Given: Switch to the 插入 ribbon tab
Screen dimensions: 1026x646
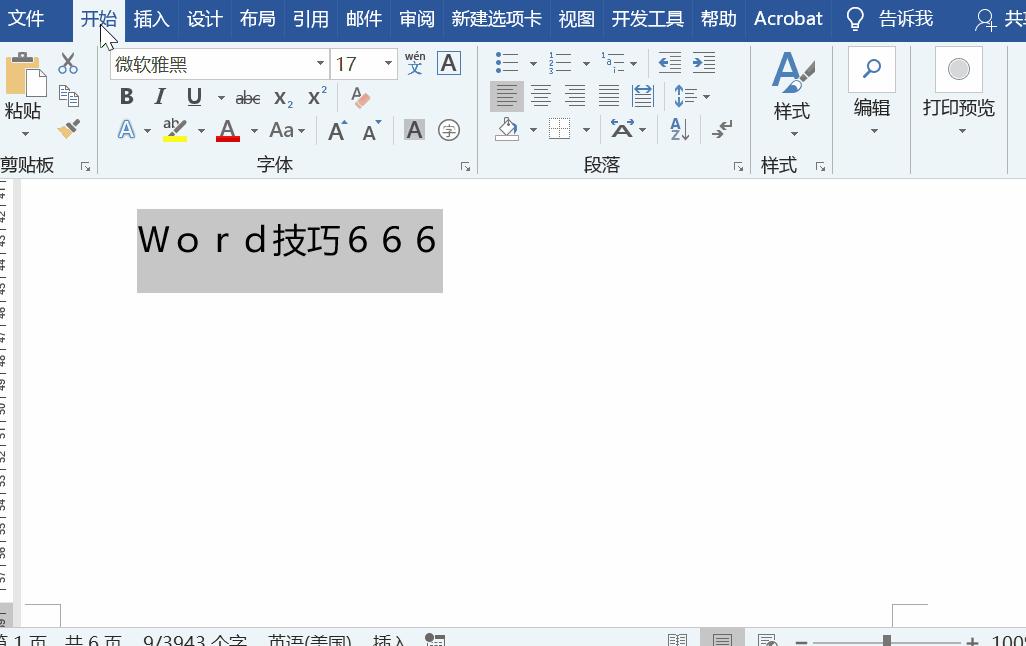Looking at the screenshot, I should pyautogui.click(x=151, y=18).
